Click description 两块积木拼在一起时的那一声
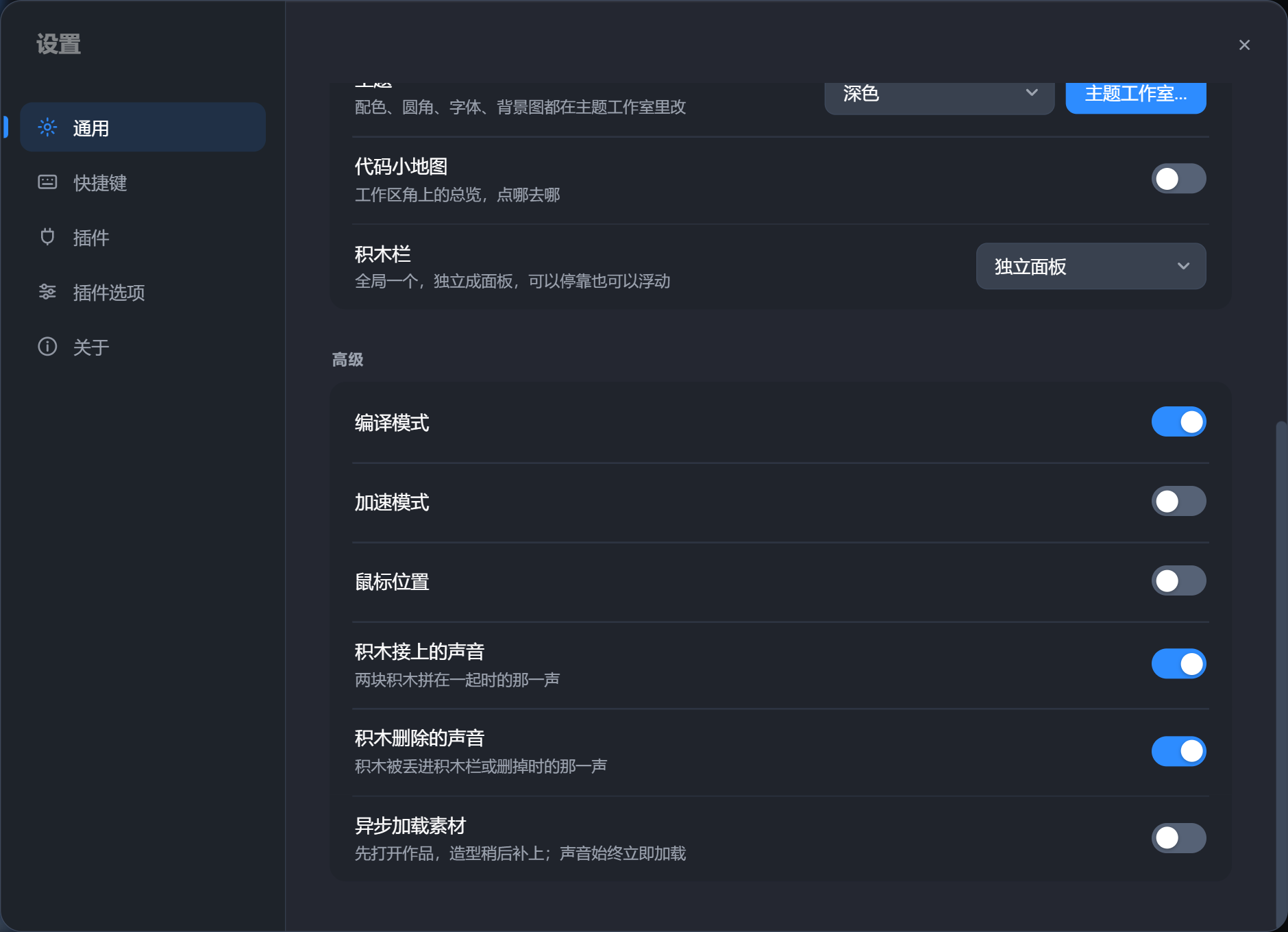This screenshot has width=1288, height=932. [x=457, y=680]
